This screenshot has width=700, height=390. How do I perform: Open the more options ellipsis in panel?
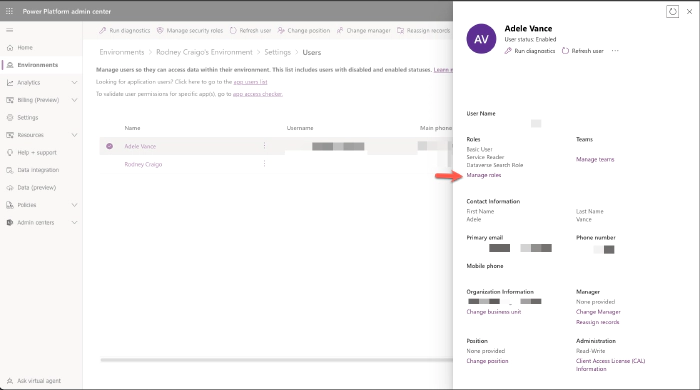point(615,51)
